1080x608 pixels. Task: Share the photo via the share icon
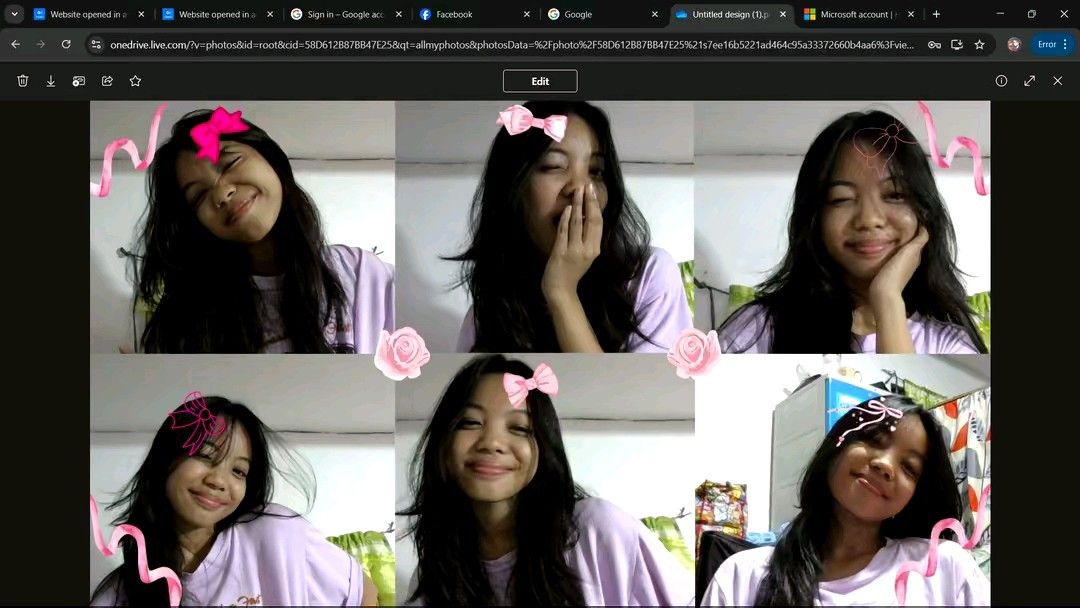pos(107,81)
